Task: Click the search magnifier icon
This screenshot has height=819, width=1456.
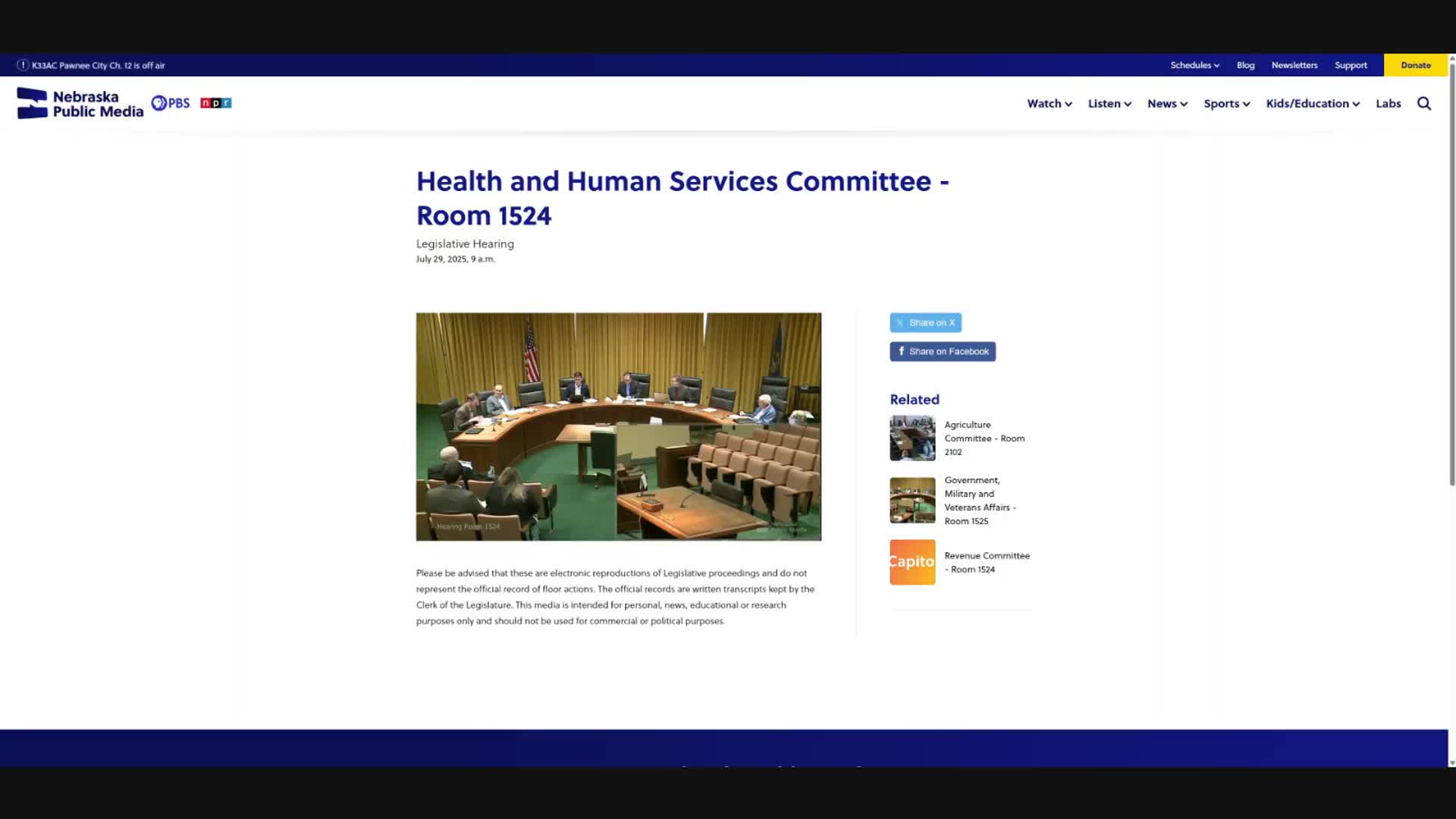Action: click(1423, 104)
